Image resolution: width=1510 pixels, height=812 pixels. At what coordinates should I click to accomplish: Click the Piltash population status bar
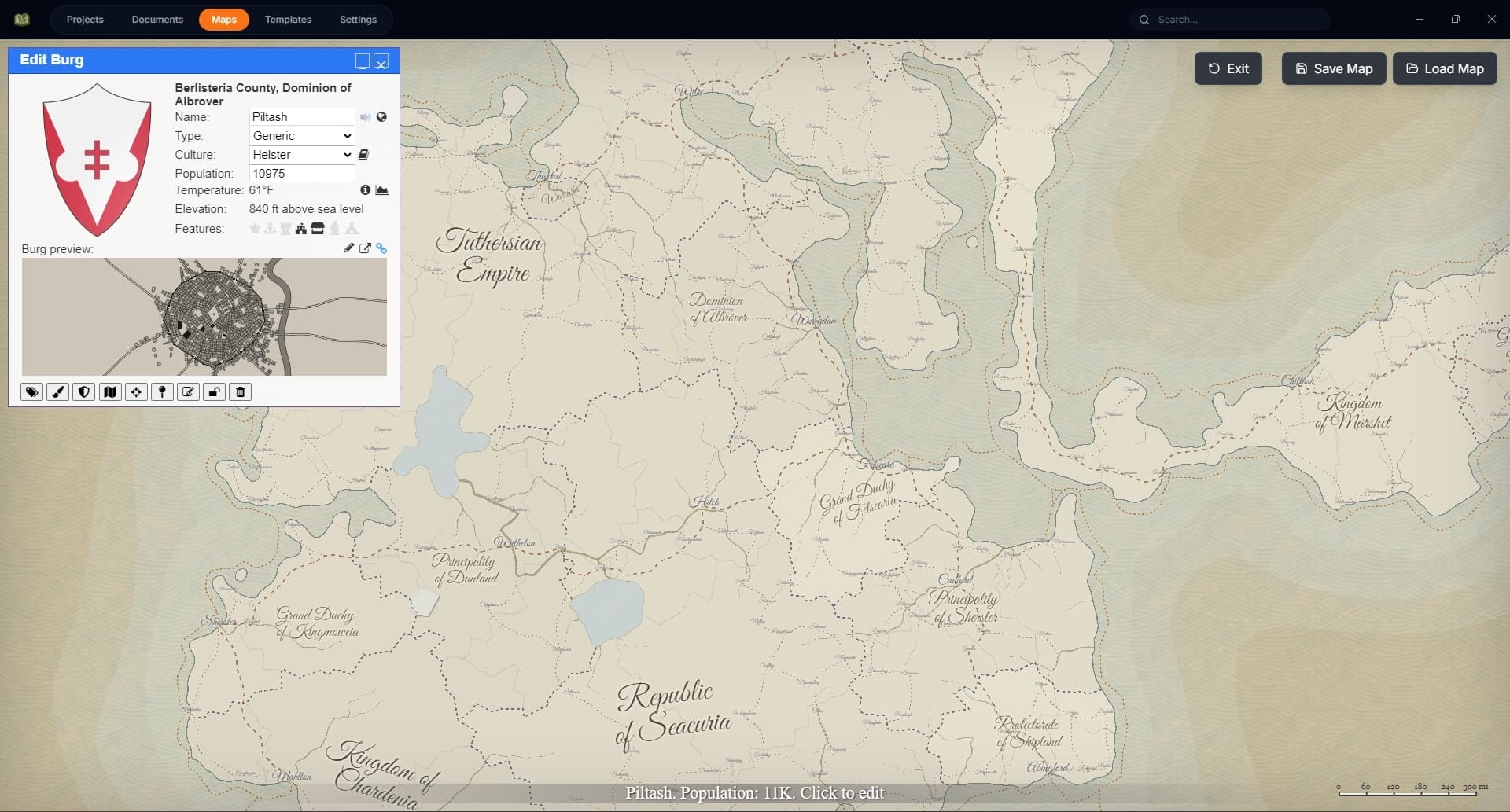[754, 793]
